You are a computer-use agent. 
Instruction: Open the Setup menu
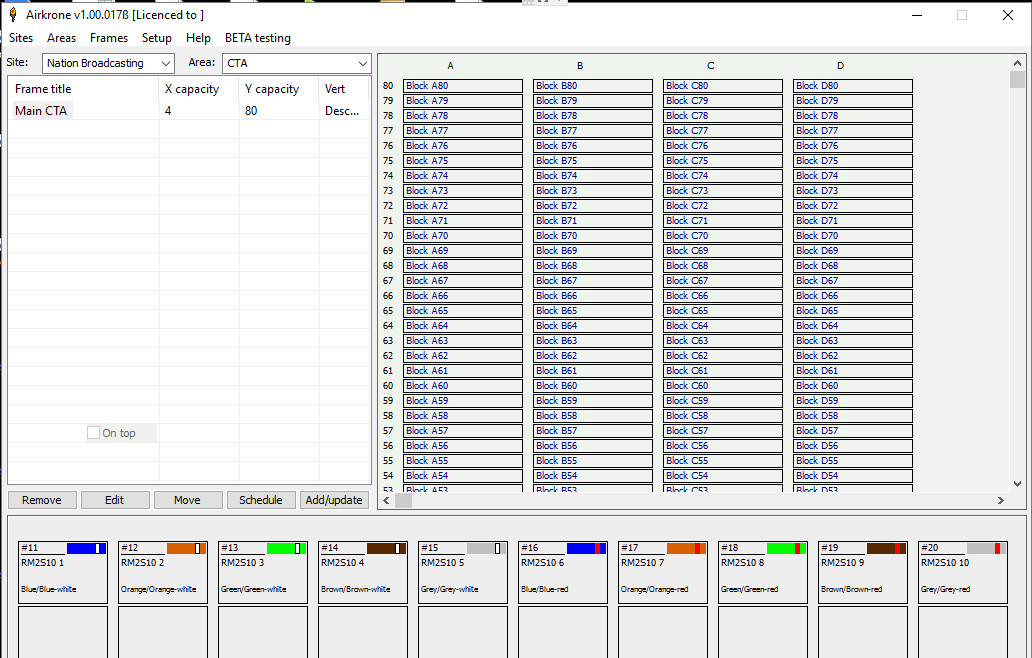pyautogui.click(x=156, y=38)
